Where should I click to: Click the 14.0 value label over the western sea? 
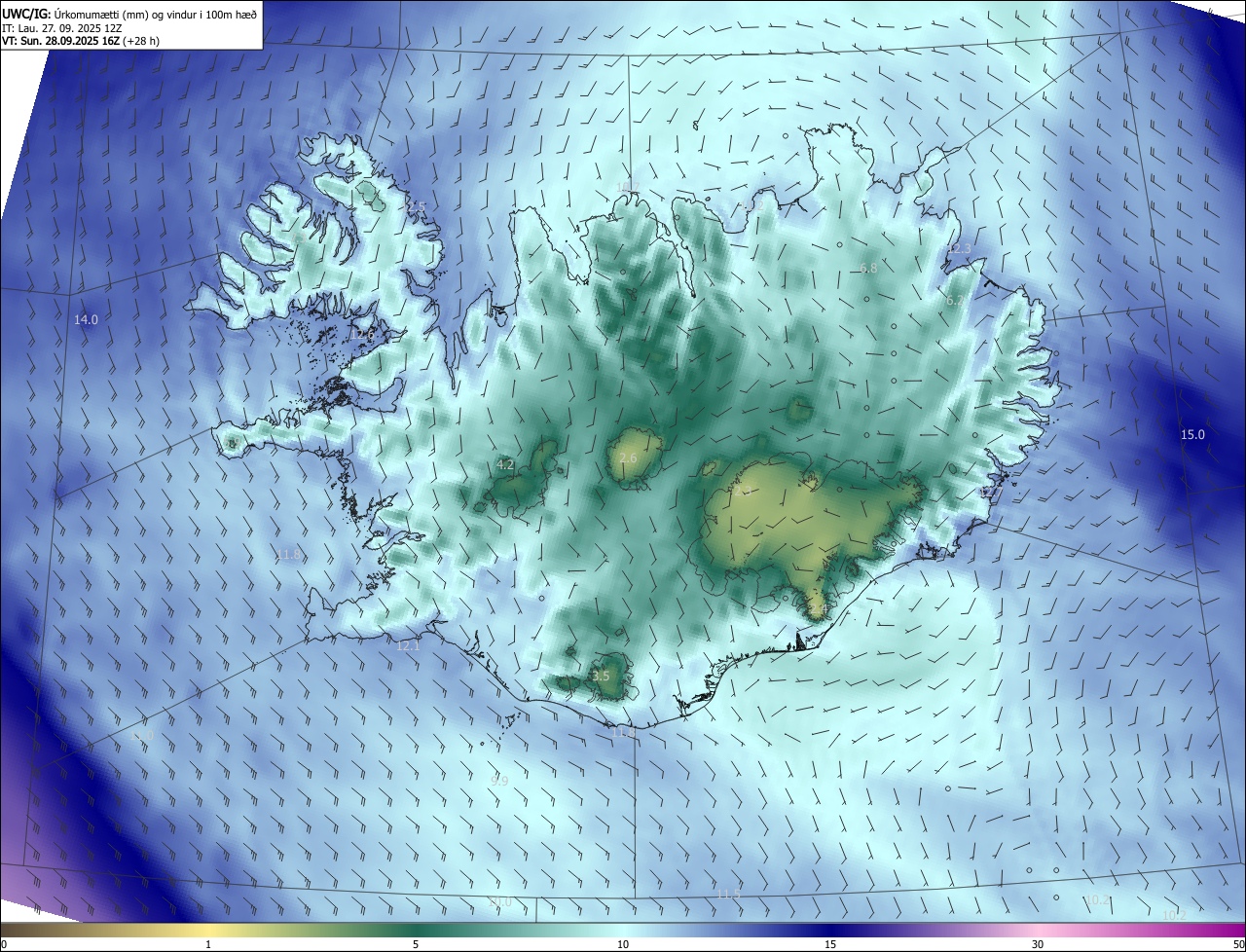[x=87, y=319]
